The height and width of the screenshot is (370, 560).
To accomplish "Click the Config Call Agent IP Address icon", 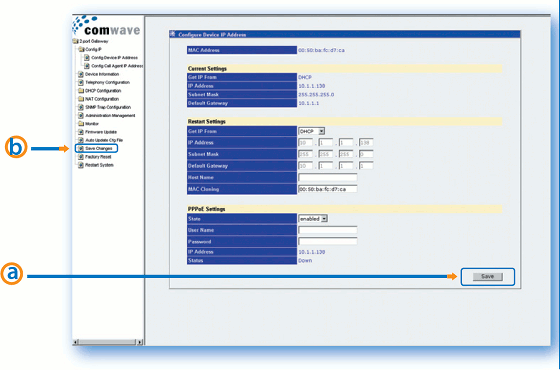I will click(87, 66).
